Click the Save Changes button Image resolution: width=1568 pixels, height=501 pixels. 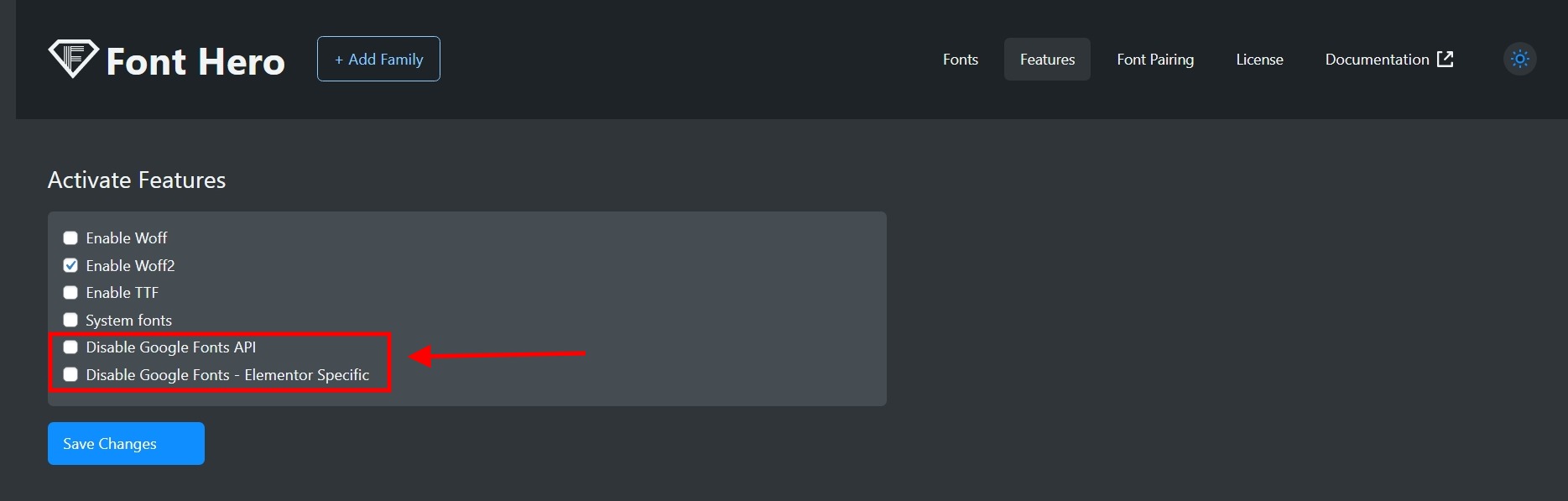(x=126, y=443)
